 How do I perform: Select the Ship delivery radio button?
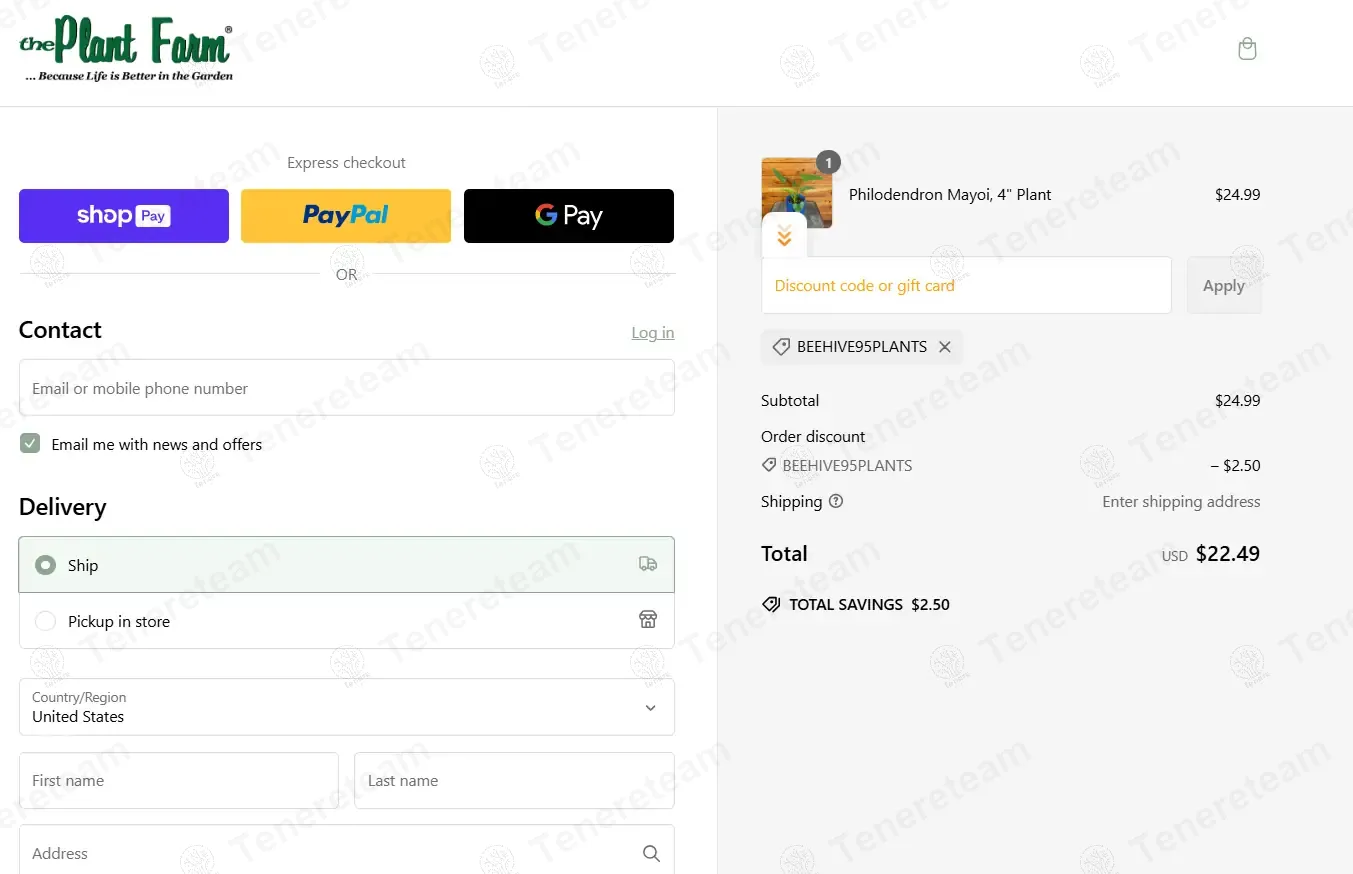click(x=45, y=565)
